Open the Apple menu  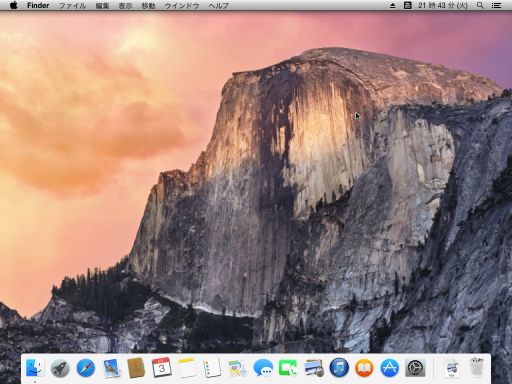[x=13, y=5]
